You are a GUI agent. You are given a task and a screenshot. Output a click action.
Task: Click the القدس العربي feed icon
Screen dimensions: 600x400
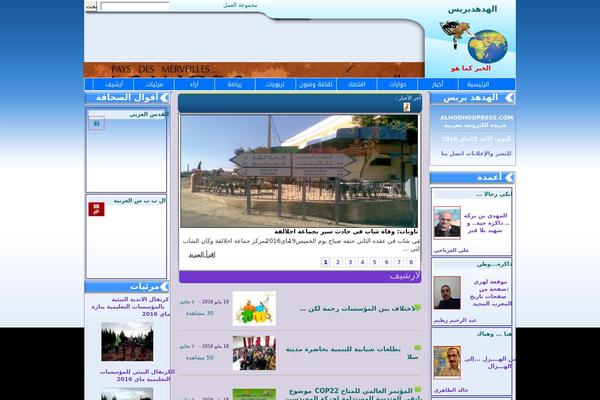tap(96, 124)
